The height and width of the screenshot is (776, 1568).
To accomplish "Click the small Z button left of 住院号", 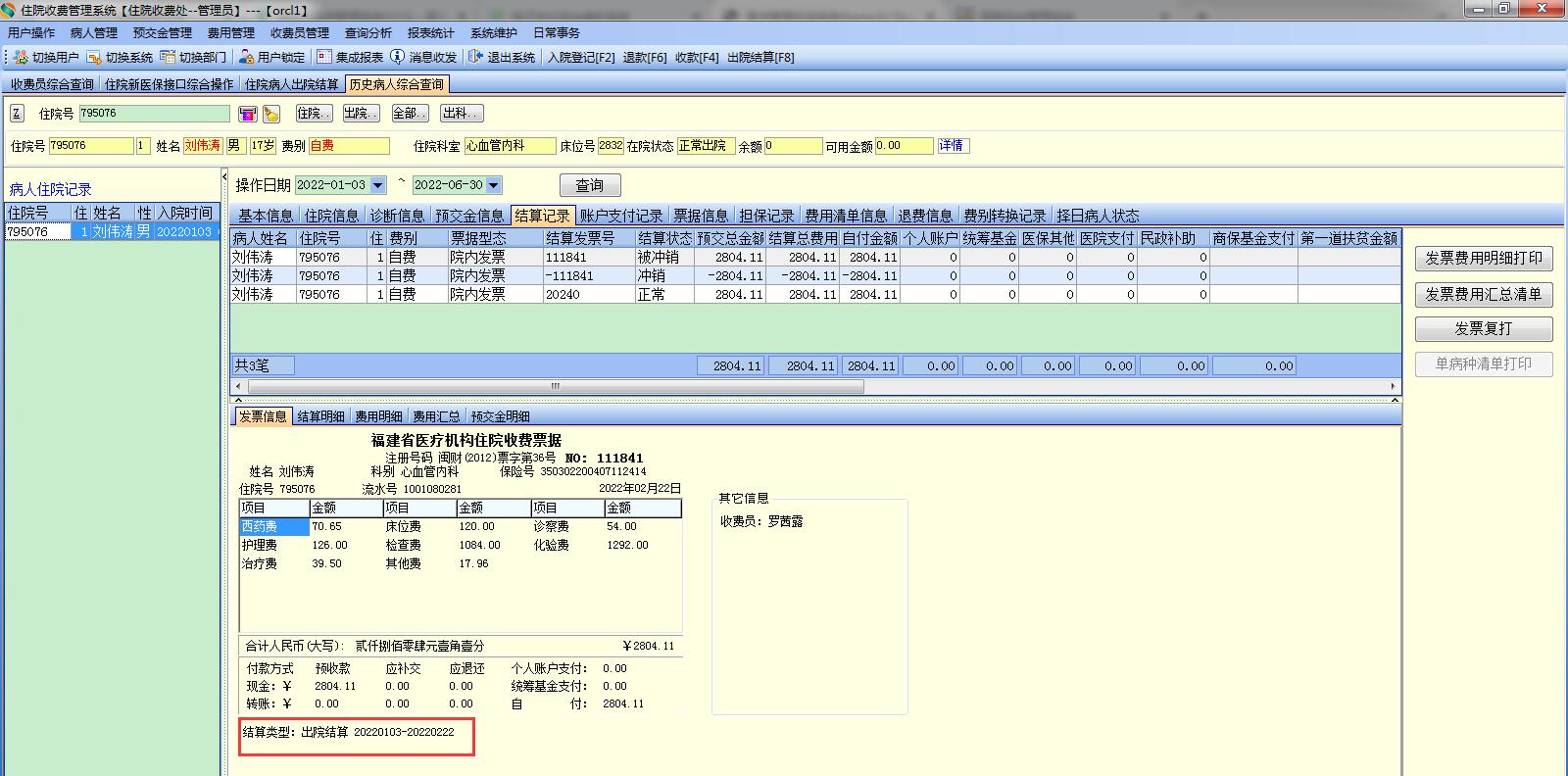I will (17, 114).
